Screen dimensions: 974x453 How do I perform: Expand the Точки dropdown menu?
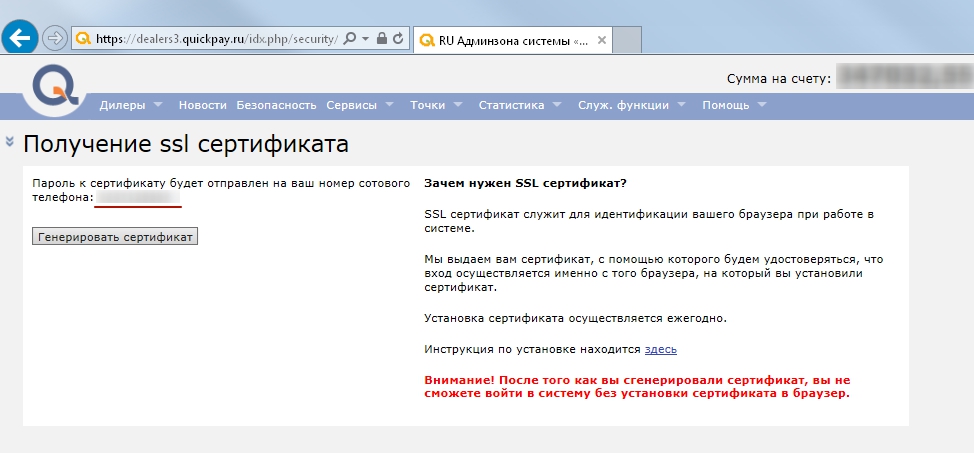pos(436,105)
